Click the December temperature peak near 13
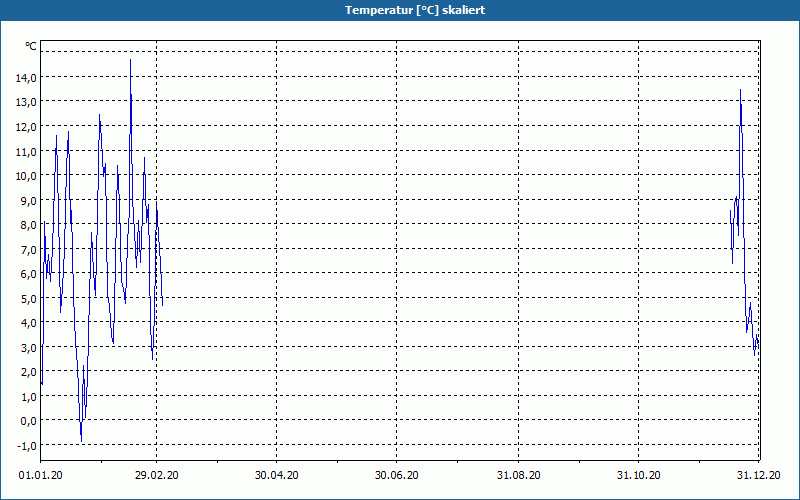Image resolution: width=800 pixels, height=500 pixels. 740,91
